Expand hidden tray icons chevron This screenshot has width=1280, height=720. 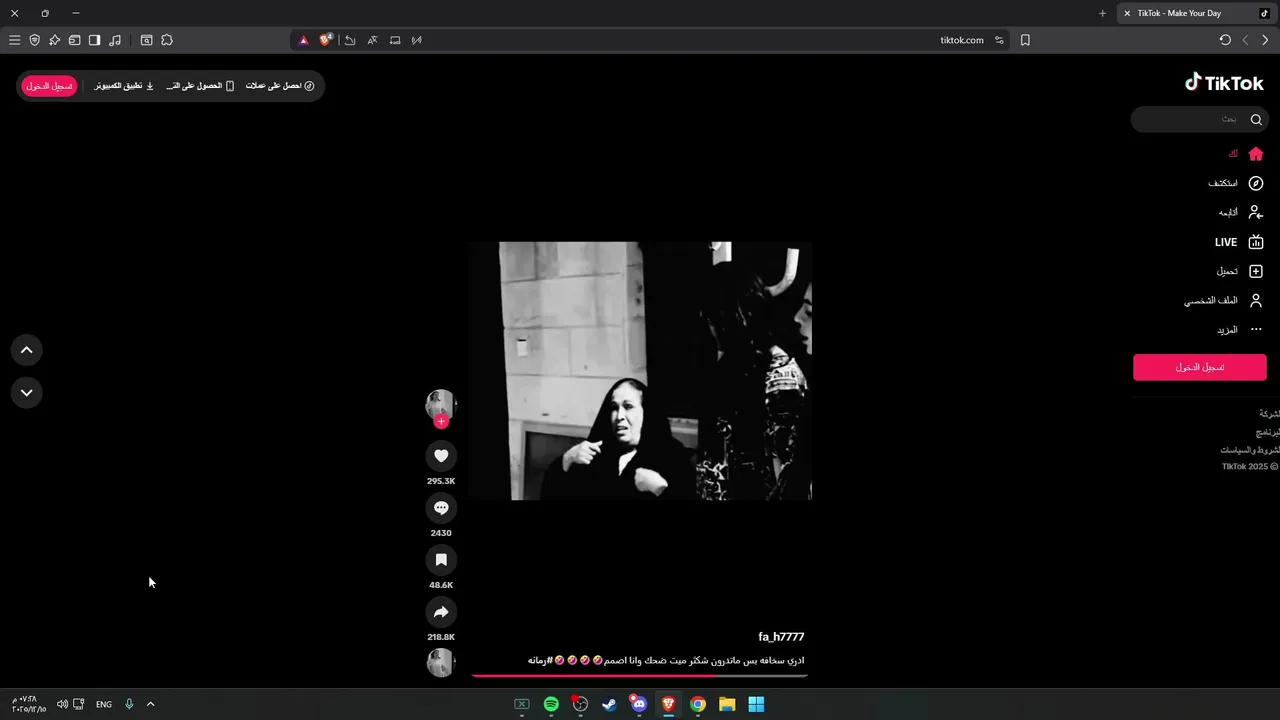150,704
